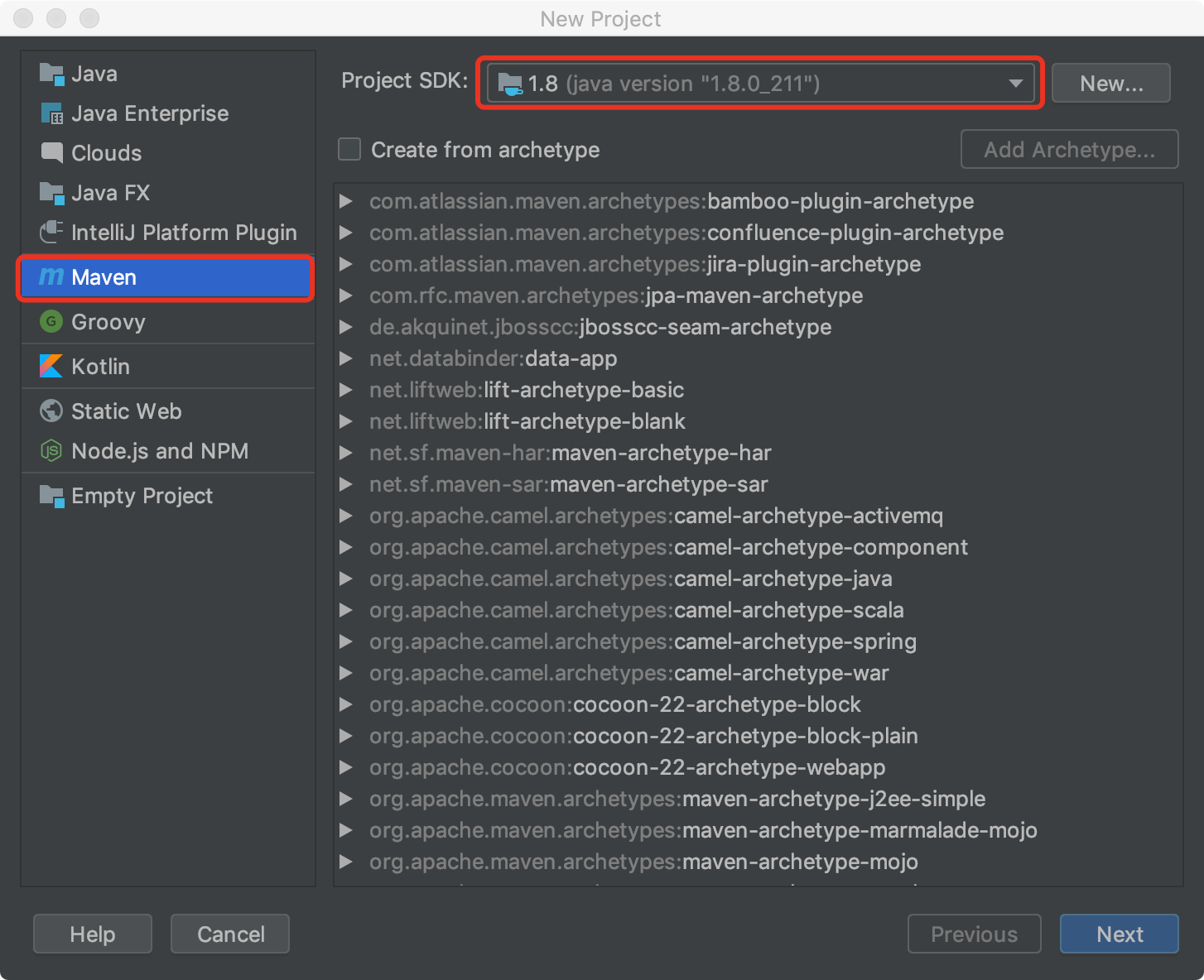Click the Java project type icon
Screen dimensions: 1204x980
tap(51, 74)
